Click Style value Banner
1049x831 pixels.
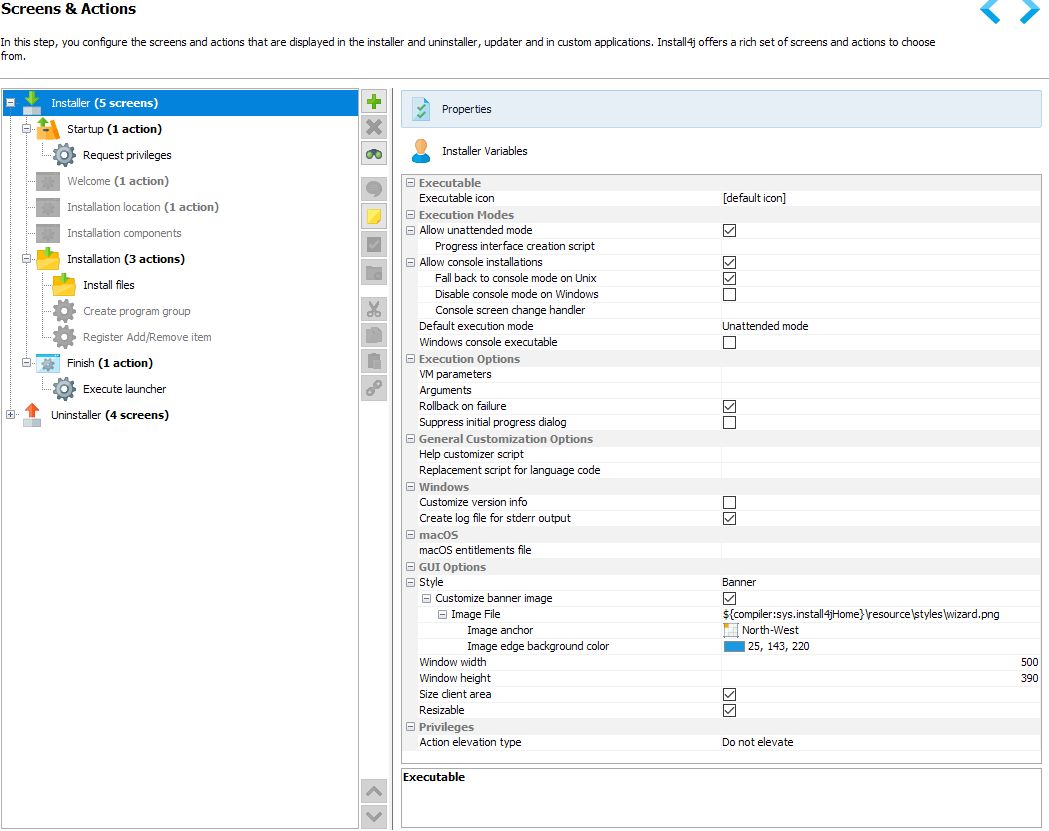tap(739, 582)
